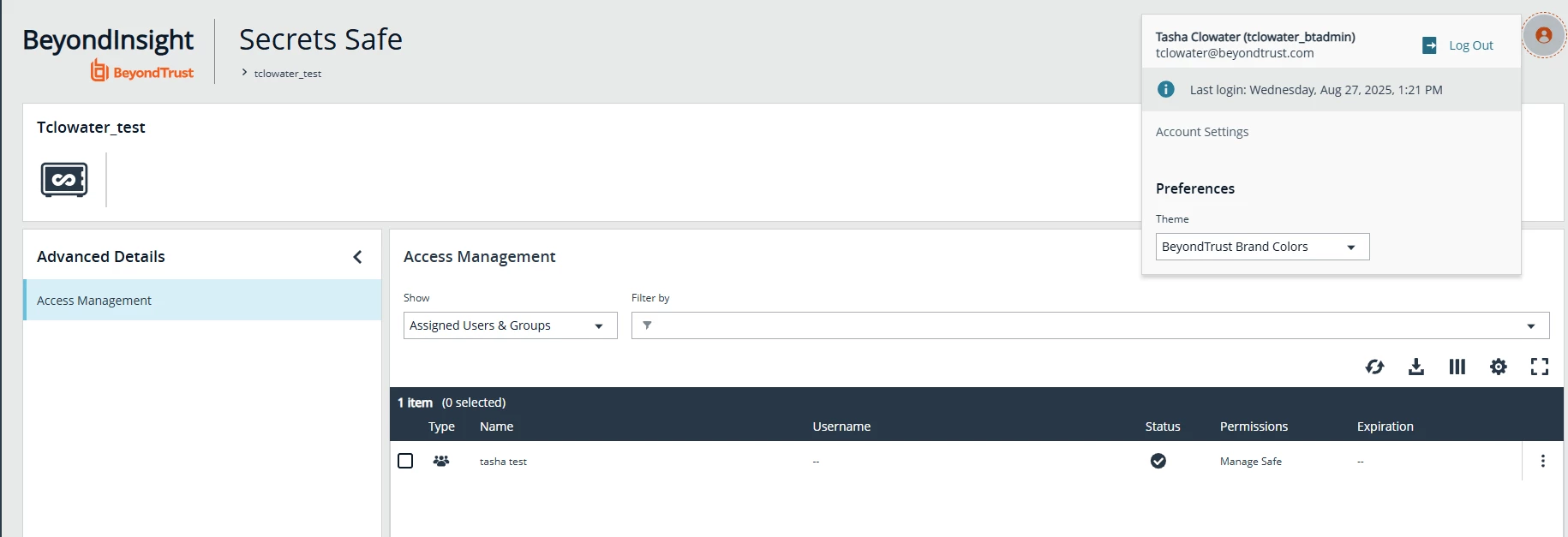Screen dimensions: 1568x537
Task: Download the grid contents
Action: [1415, 367]
